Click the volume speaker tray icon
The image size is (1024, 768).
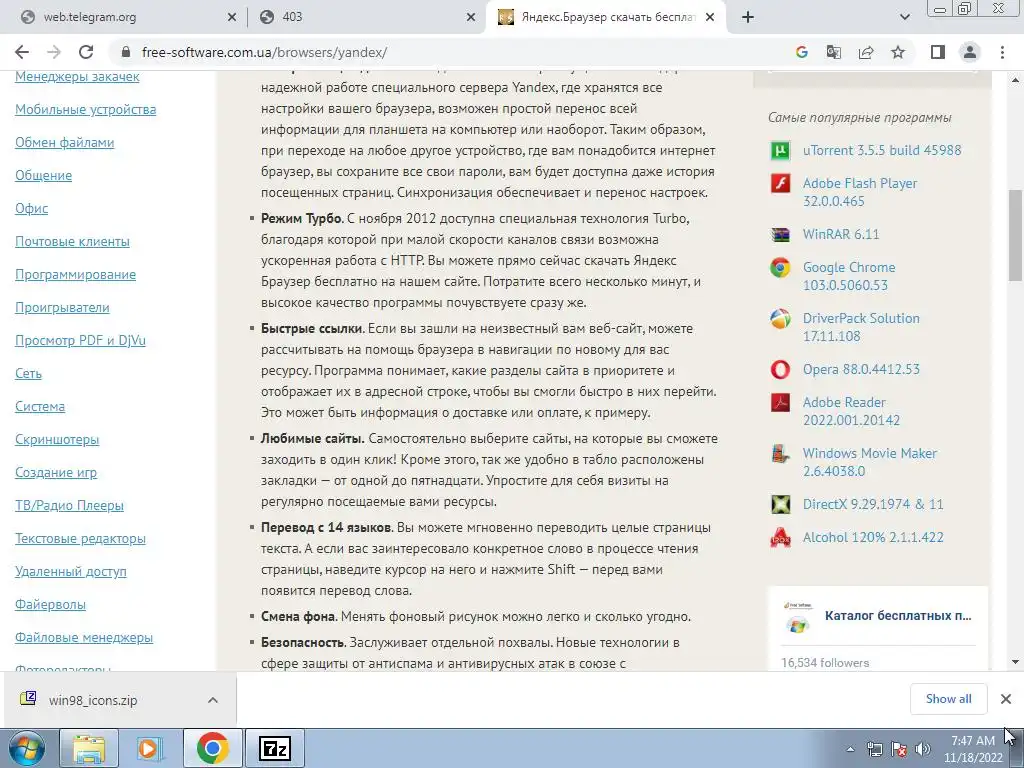tap(923, 749)
